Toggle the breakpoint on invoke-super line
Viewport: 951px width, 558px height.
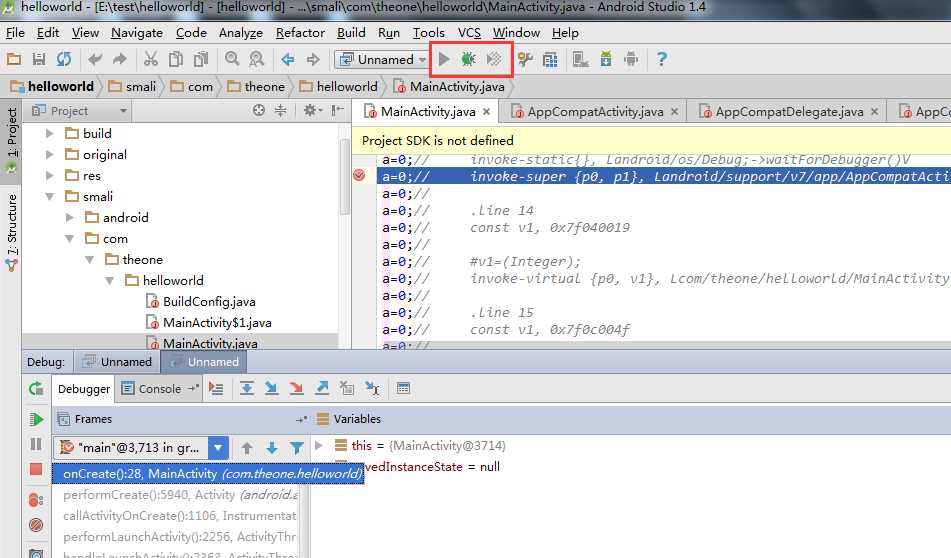[x=359, y=175]
